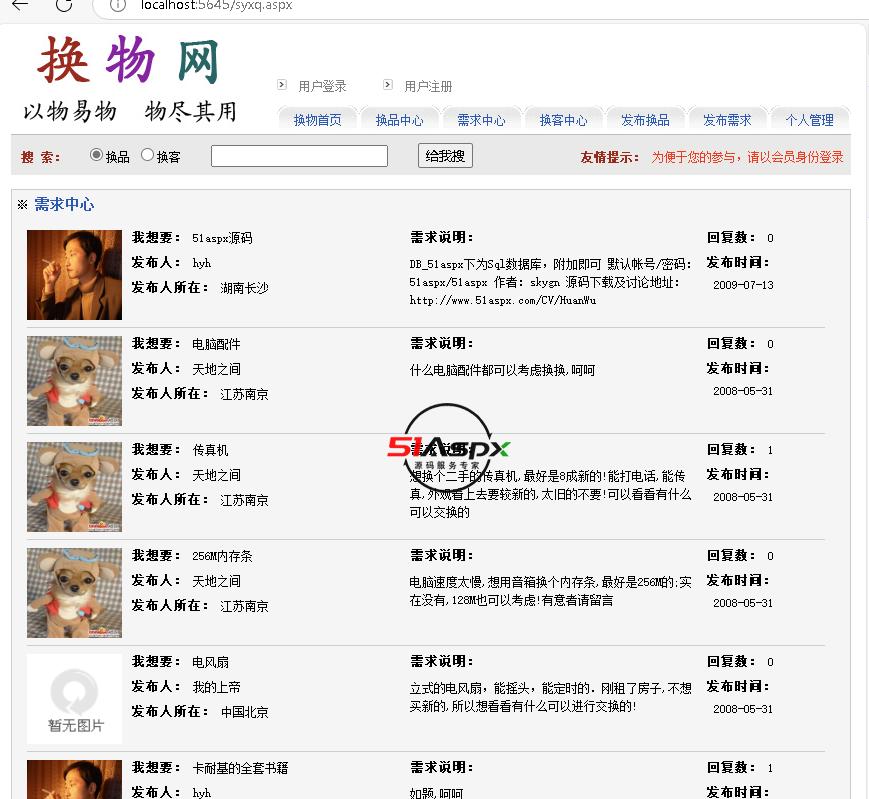The height and width of the screenshot is (799, 869).
Task: Open the 换客中心 tab
Action: pos(563,120)
